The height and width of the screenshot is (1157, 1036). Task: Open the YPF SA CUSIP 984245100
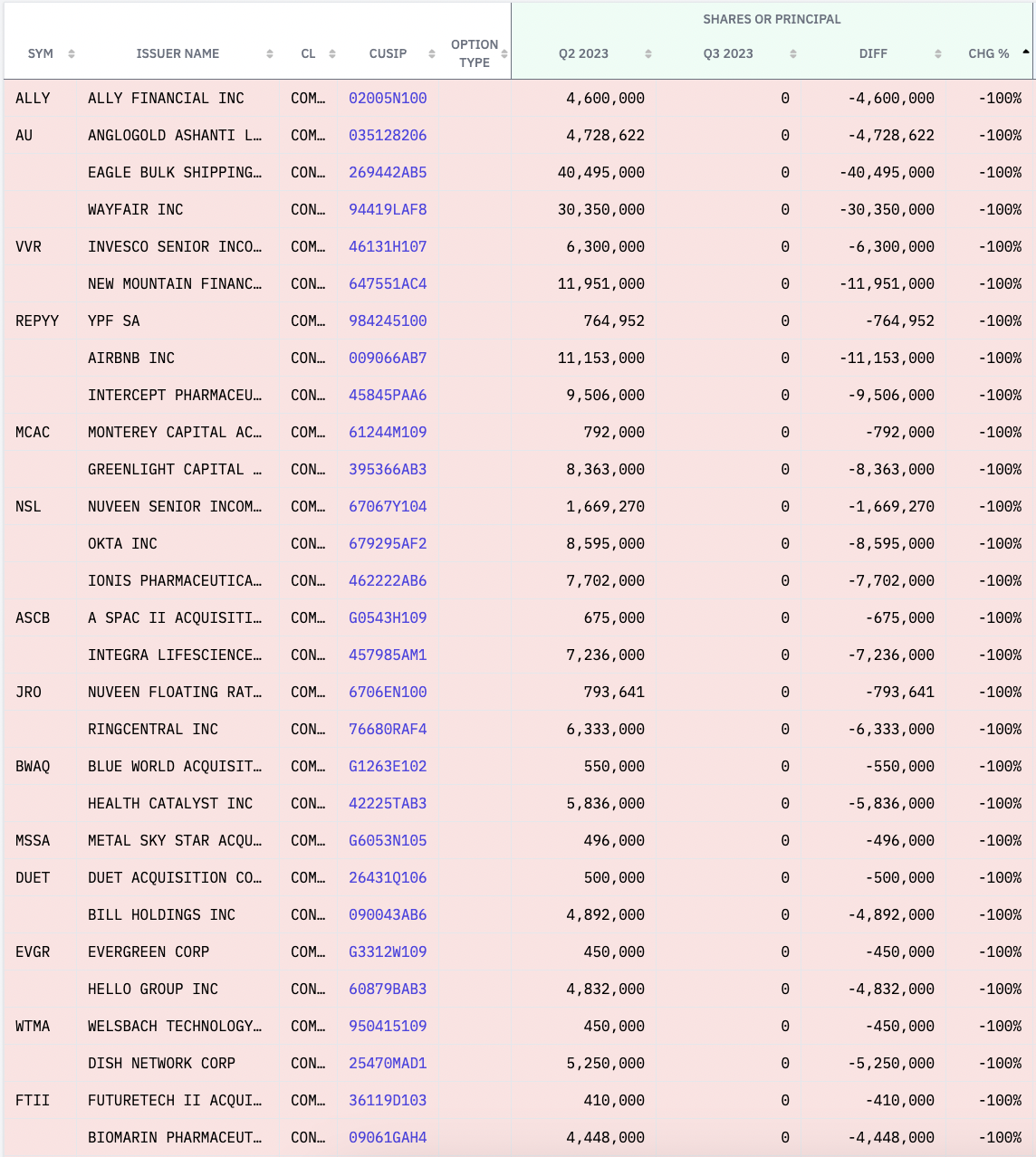[x=388, y=321]
